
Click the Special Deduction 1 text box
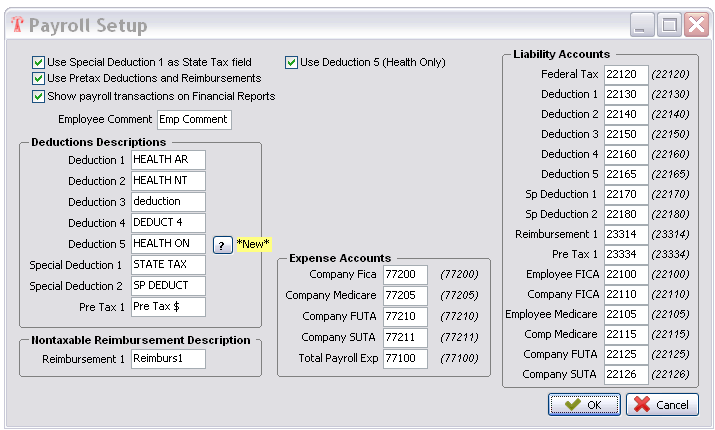(x=167, y=265)
